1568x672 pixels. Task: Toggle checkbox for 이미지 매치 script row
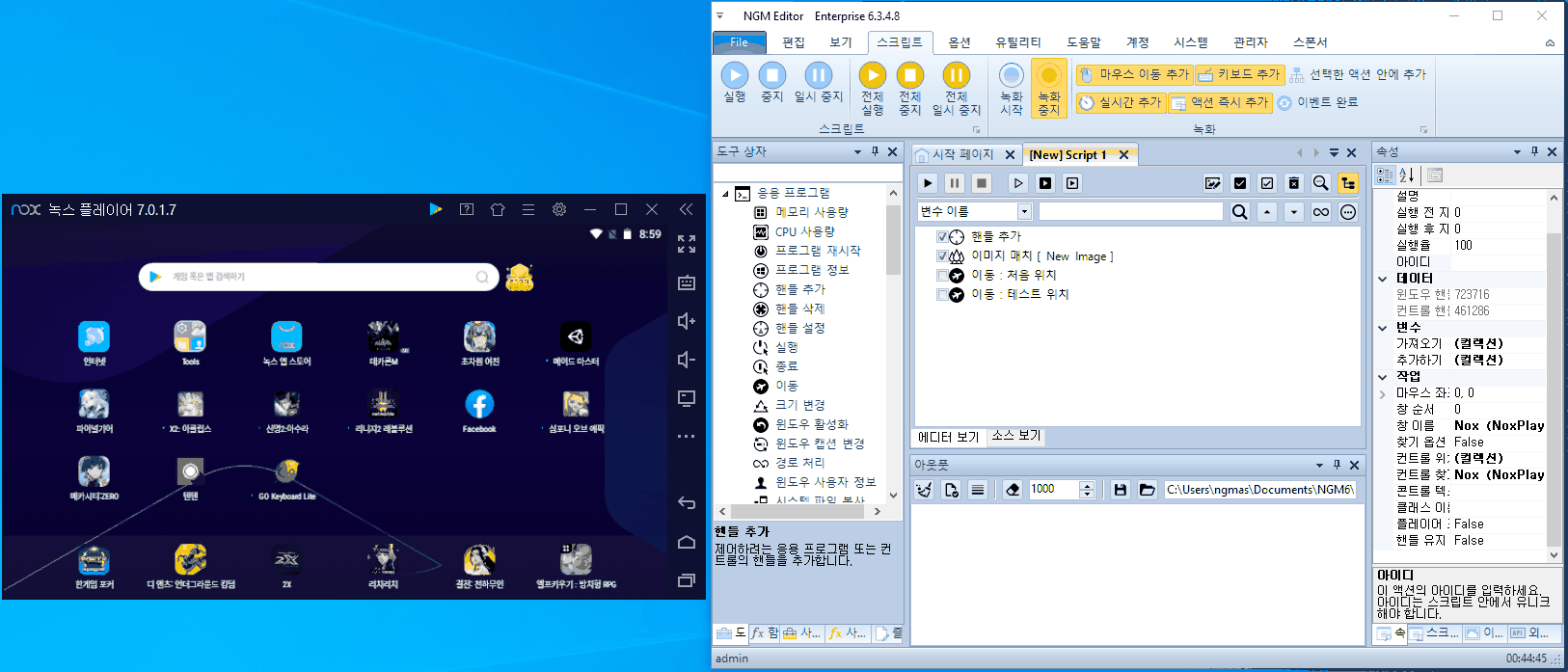pyautogui.click(x=943, y=256)
